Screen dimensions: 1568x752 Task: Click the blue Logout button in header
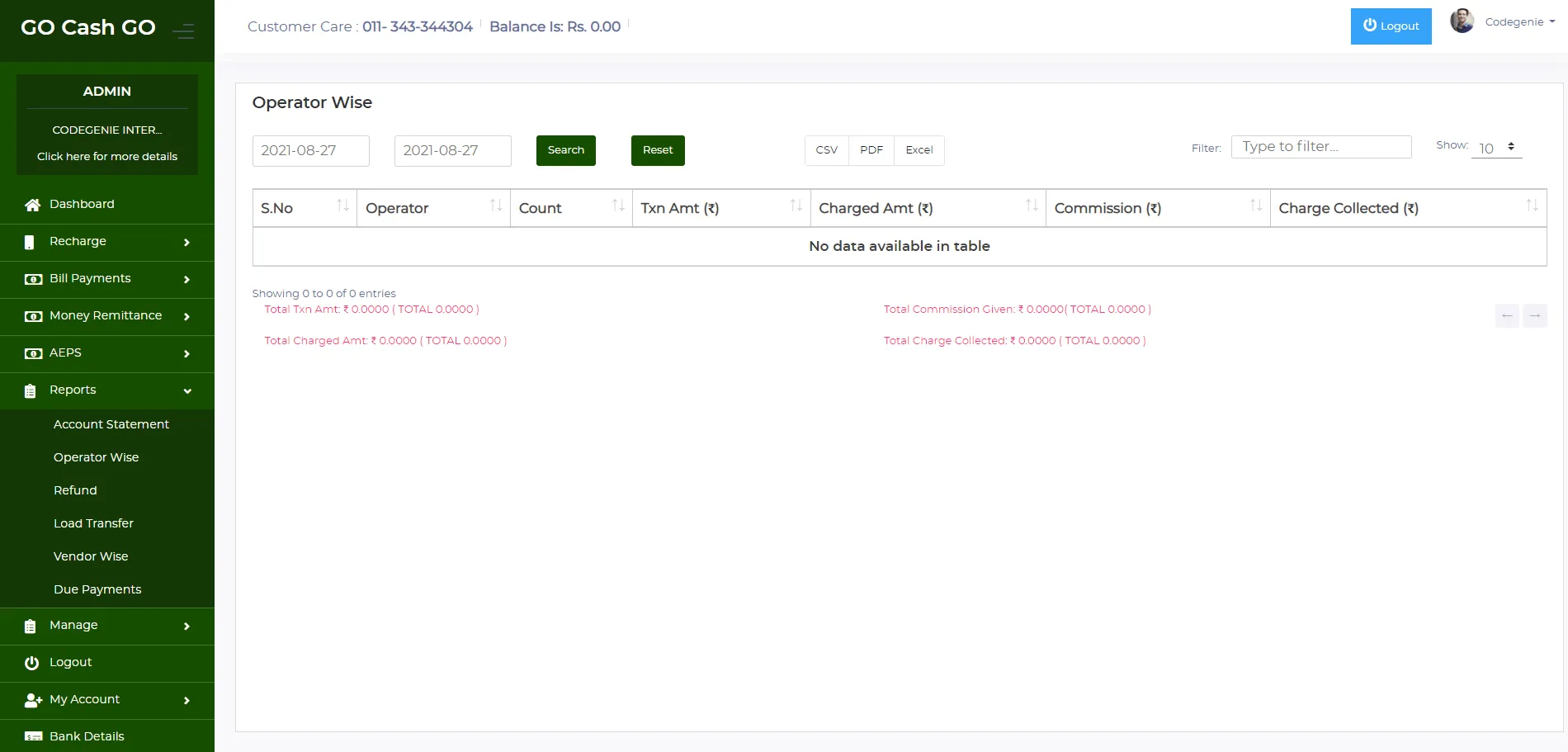[x=1391, y=26]
